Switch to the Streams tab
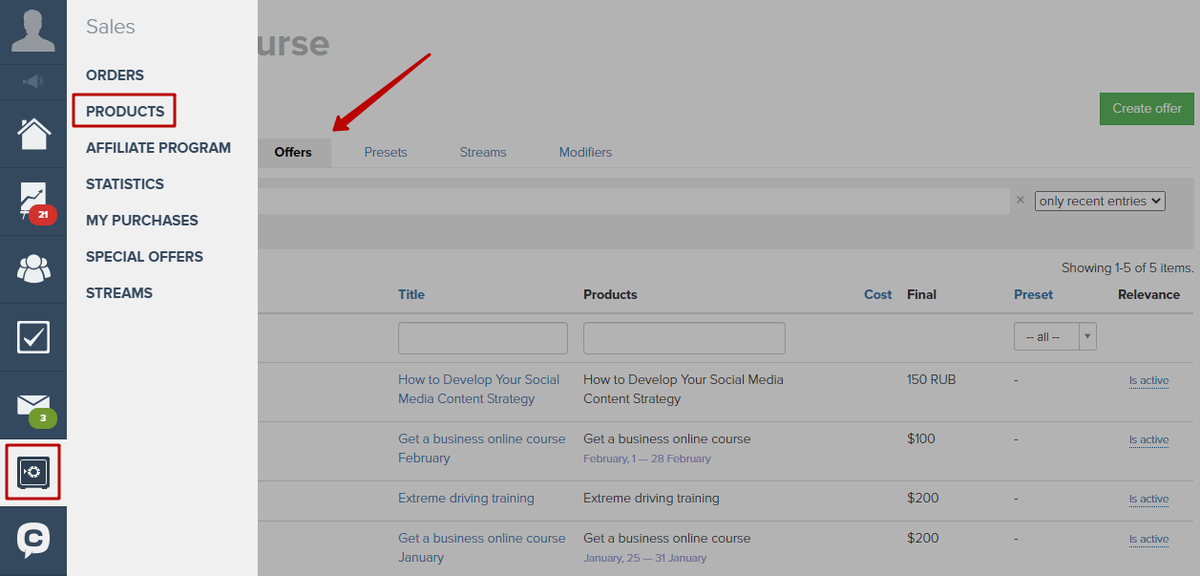 [483, 152]
